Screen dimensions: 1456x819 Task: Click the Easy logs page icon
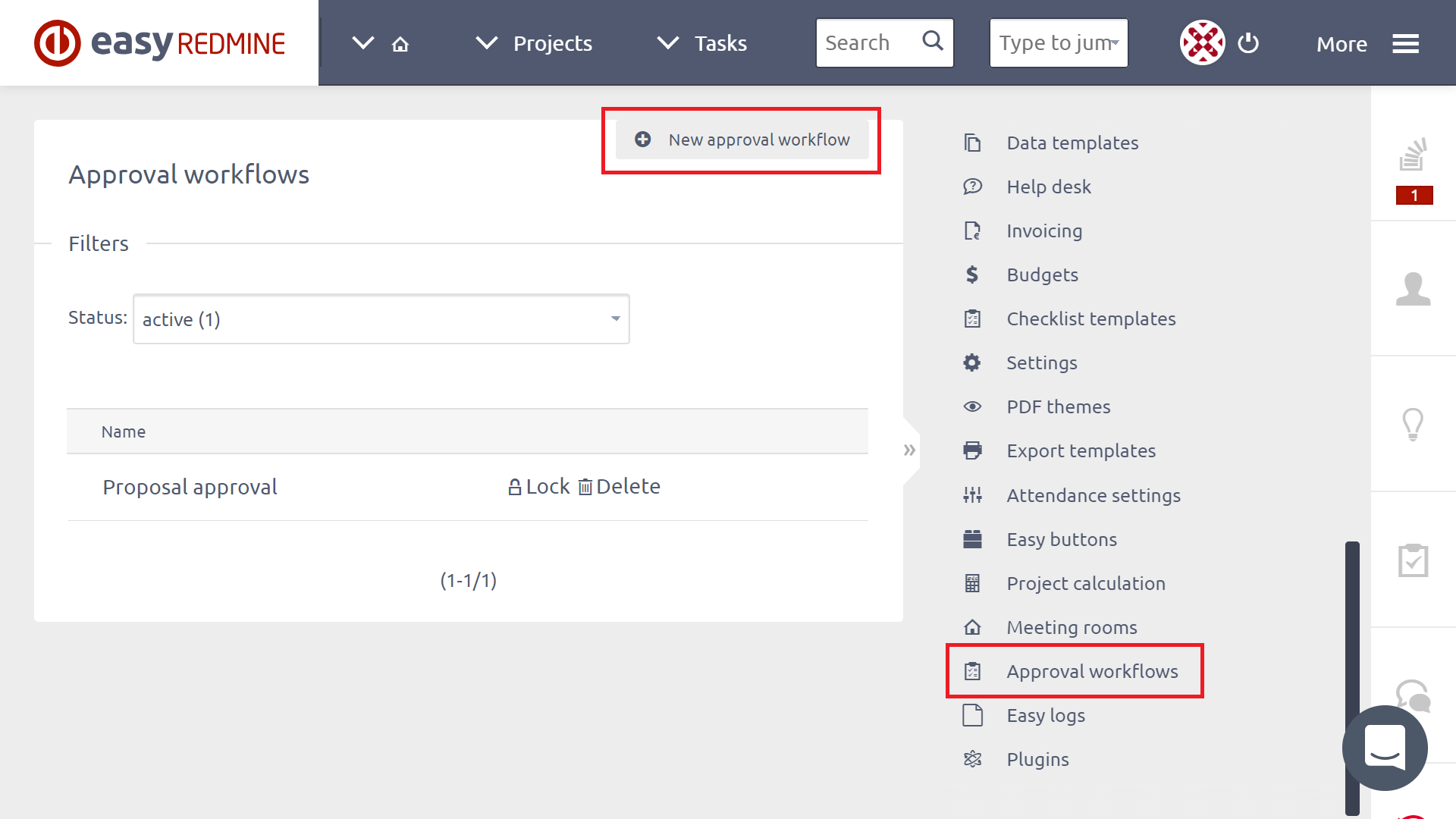coord(972,715)
